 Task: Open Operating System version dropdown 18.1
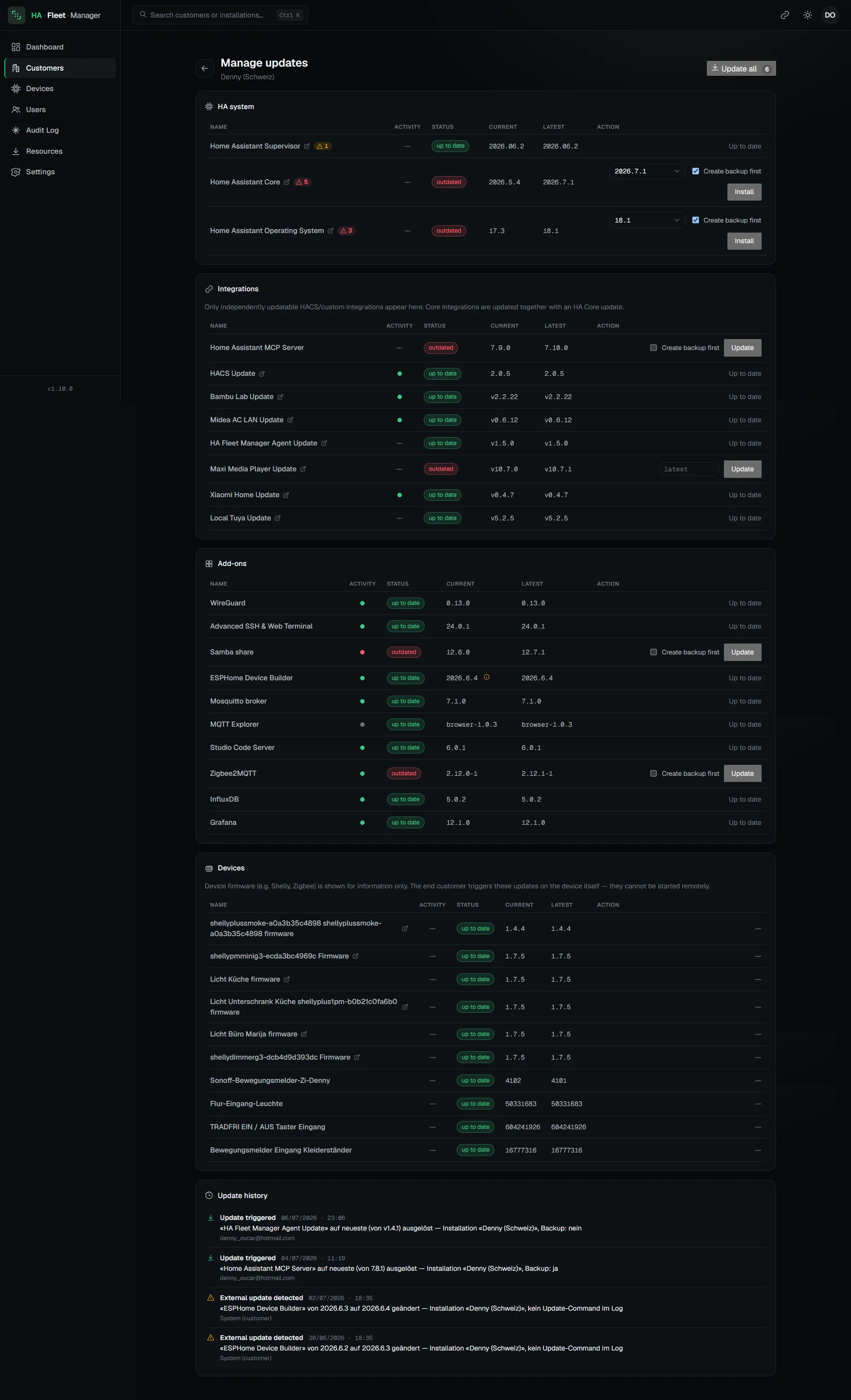[x=647, y=220]
